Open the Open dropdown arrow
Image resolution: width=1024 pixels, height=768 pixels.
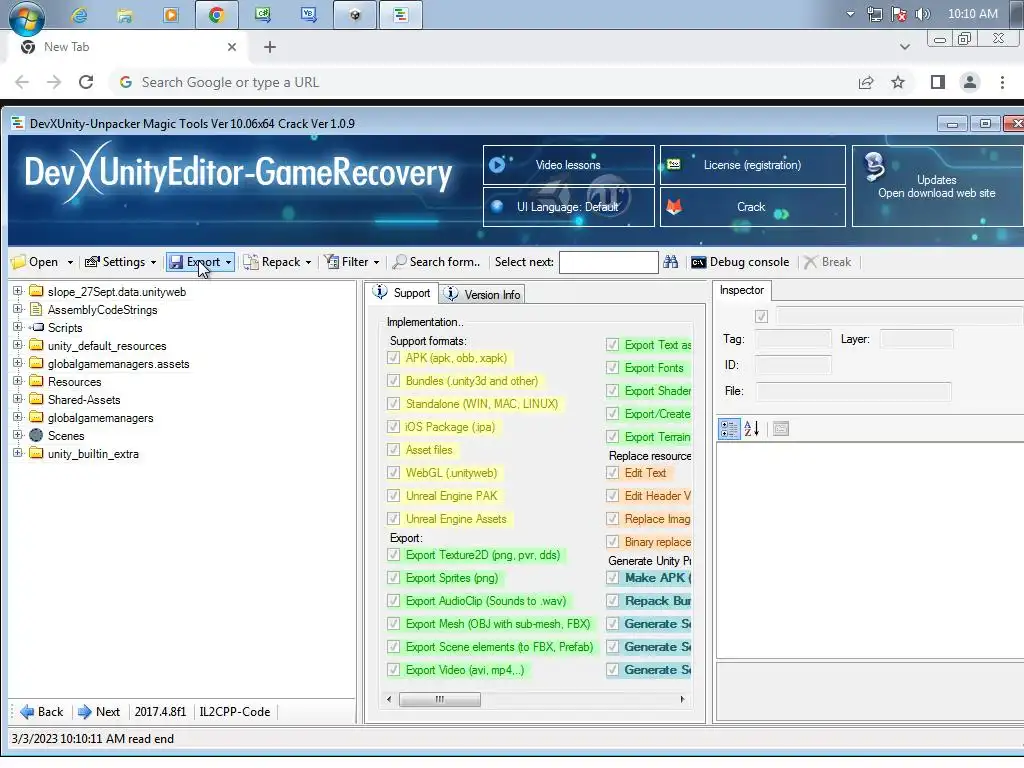click(x=70, y=263)
